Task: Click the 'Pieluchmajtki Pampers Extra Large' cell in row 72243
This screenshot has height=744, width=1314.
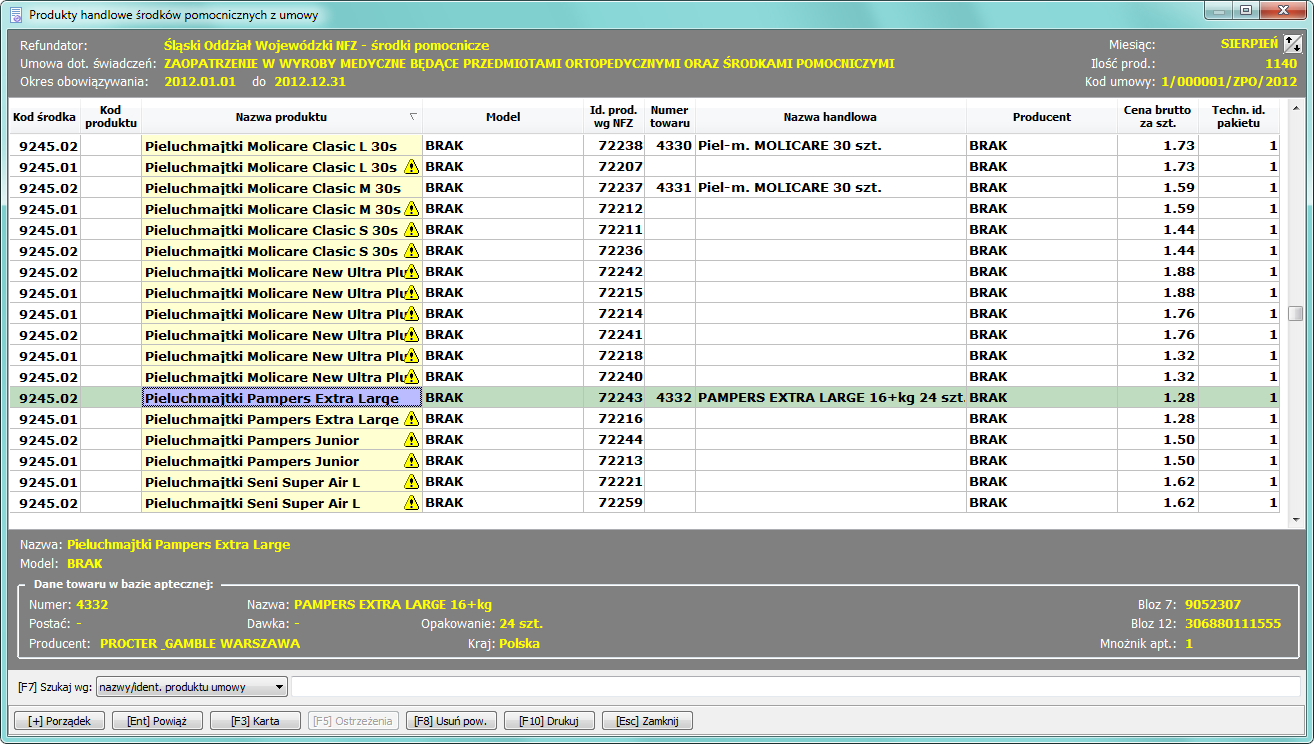Action: [282, 398]
